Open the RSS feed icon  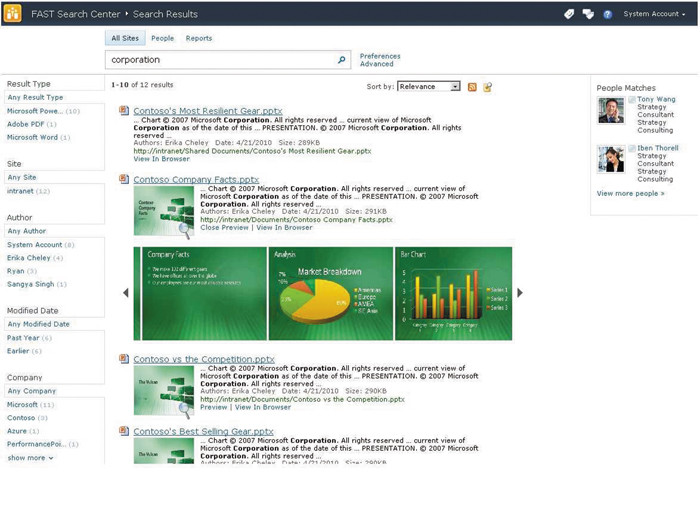[x=473, y=87]
